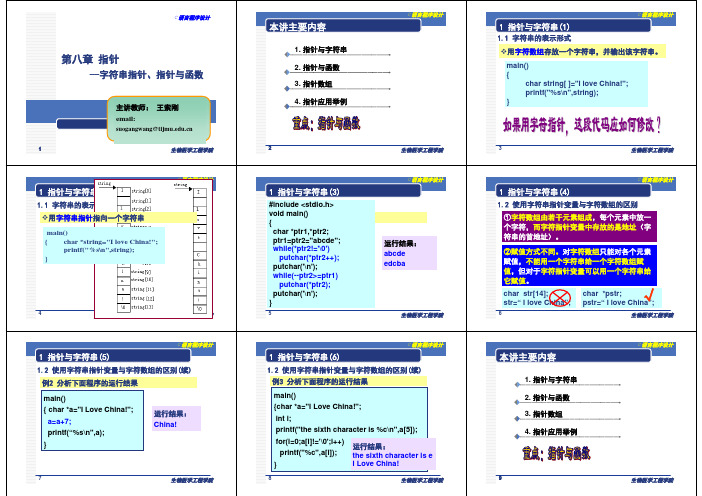Click code line 'char *string="I love China!";'
Image resolution: width=702 pixels, height=496 pixels.
click(x=111, y=242)
